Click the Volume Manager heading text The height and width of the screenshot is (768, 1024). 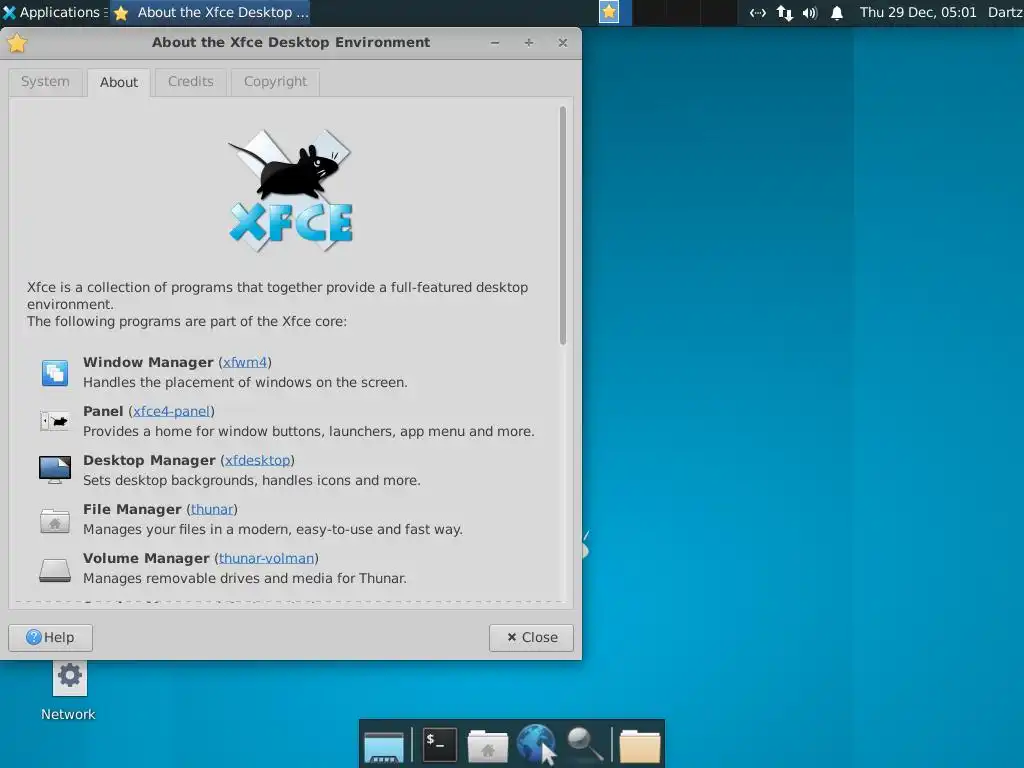tap(146, 558)
